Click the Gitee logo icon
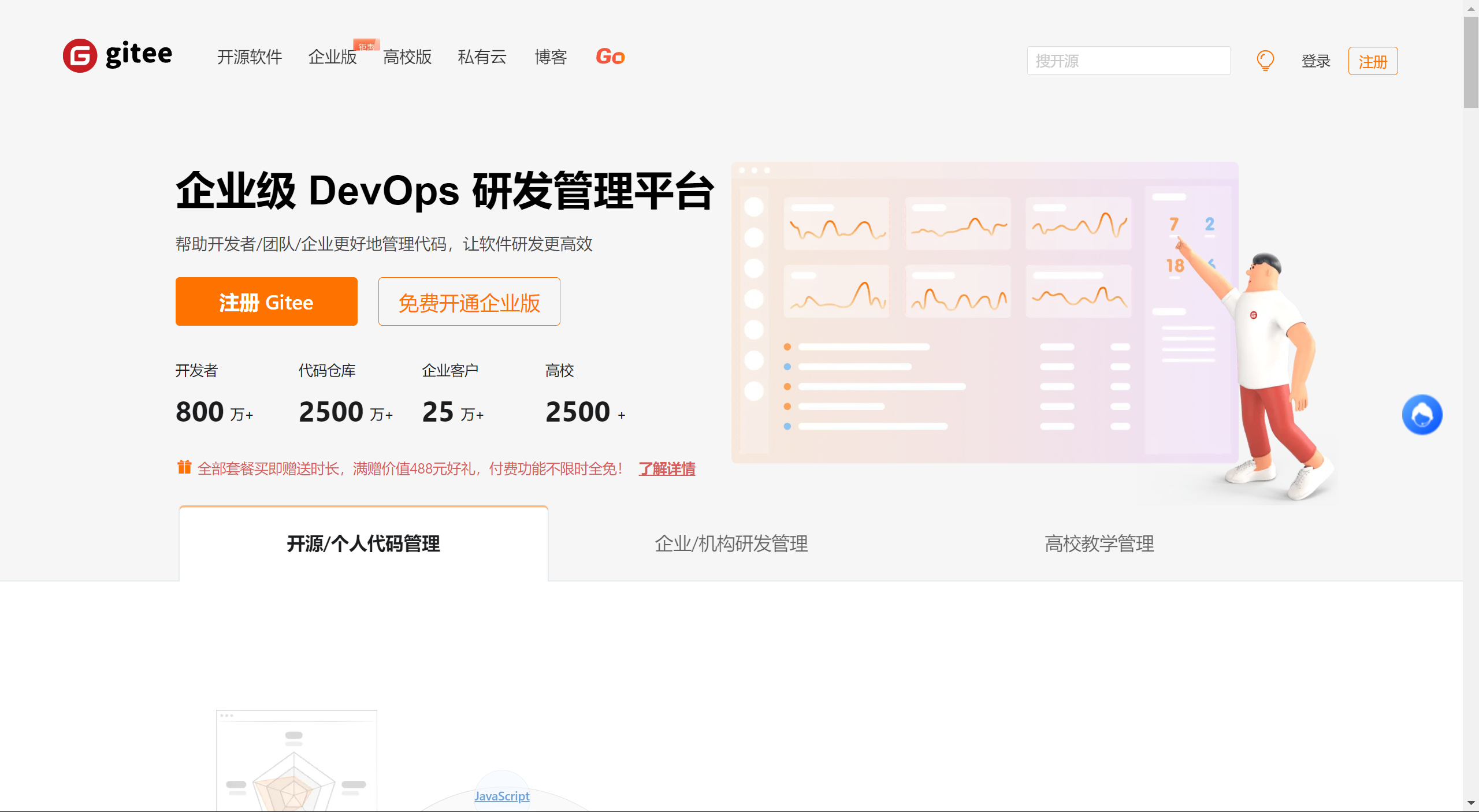 click(x=80, y=56)
